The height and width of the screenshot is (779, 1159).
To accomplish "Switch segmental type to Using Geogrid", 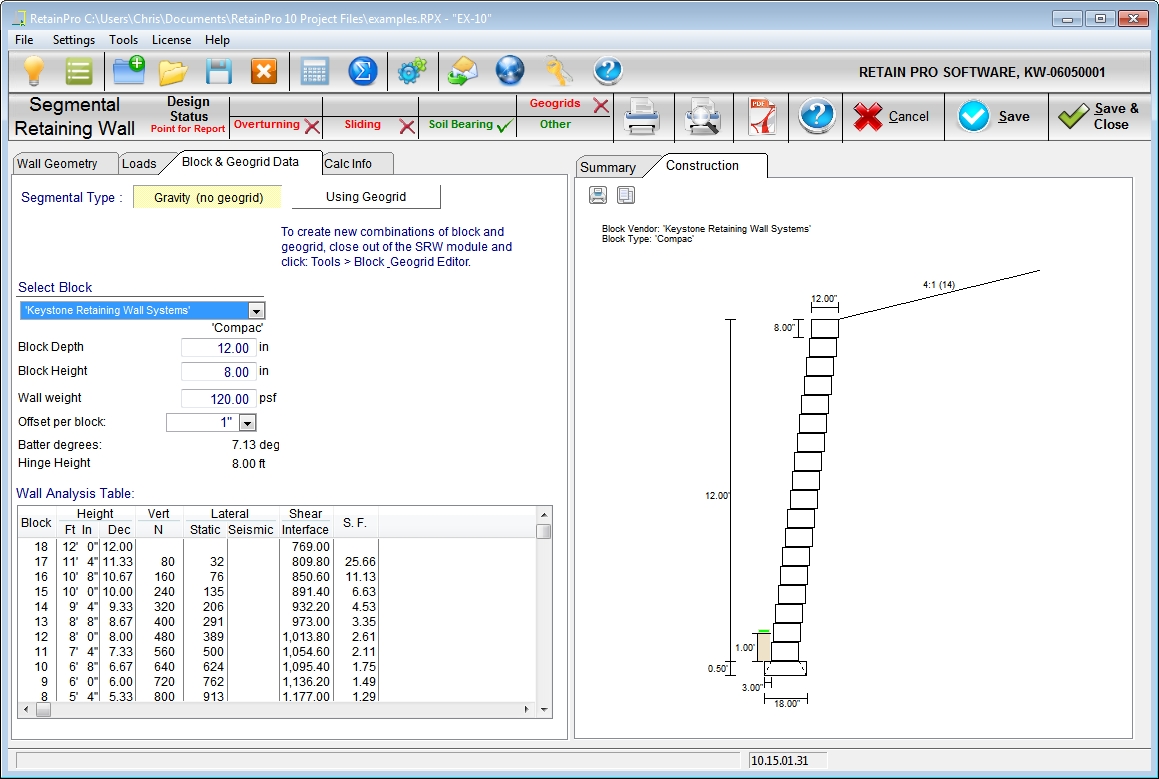I will pyautogui.click(x=366, y=197).
